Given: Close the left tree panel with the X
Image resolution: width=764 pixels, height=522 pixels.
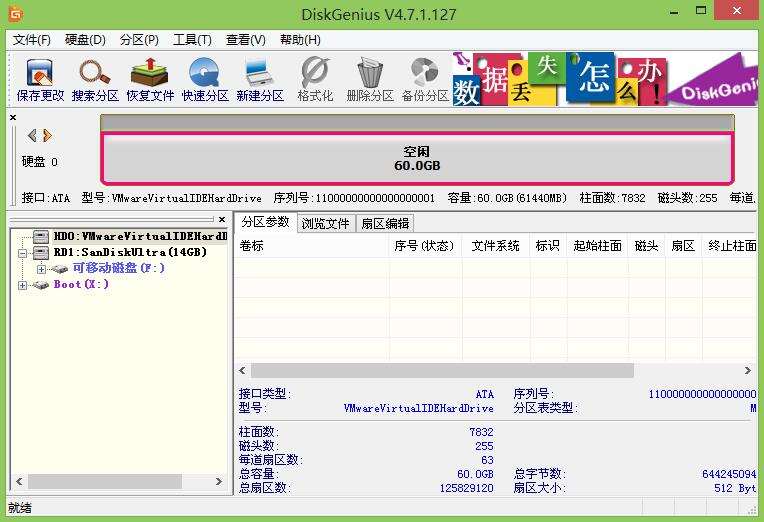Looking at the screenshot, I should click(222, 220).
